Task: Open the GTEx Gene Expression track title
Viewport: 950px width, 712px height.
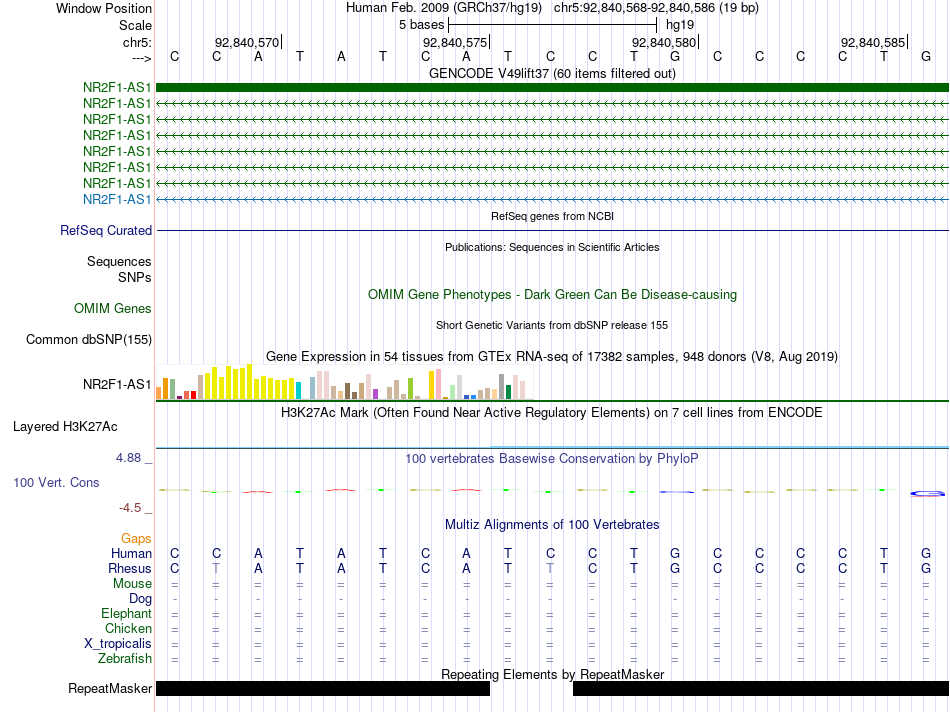Action: (552, 356)
